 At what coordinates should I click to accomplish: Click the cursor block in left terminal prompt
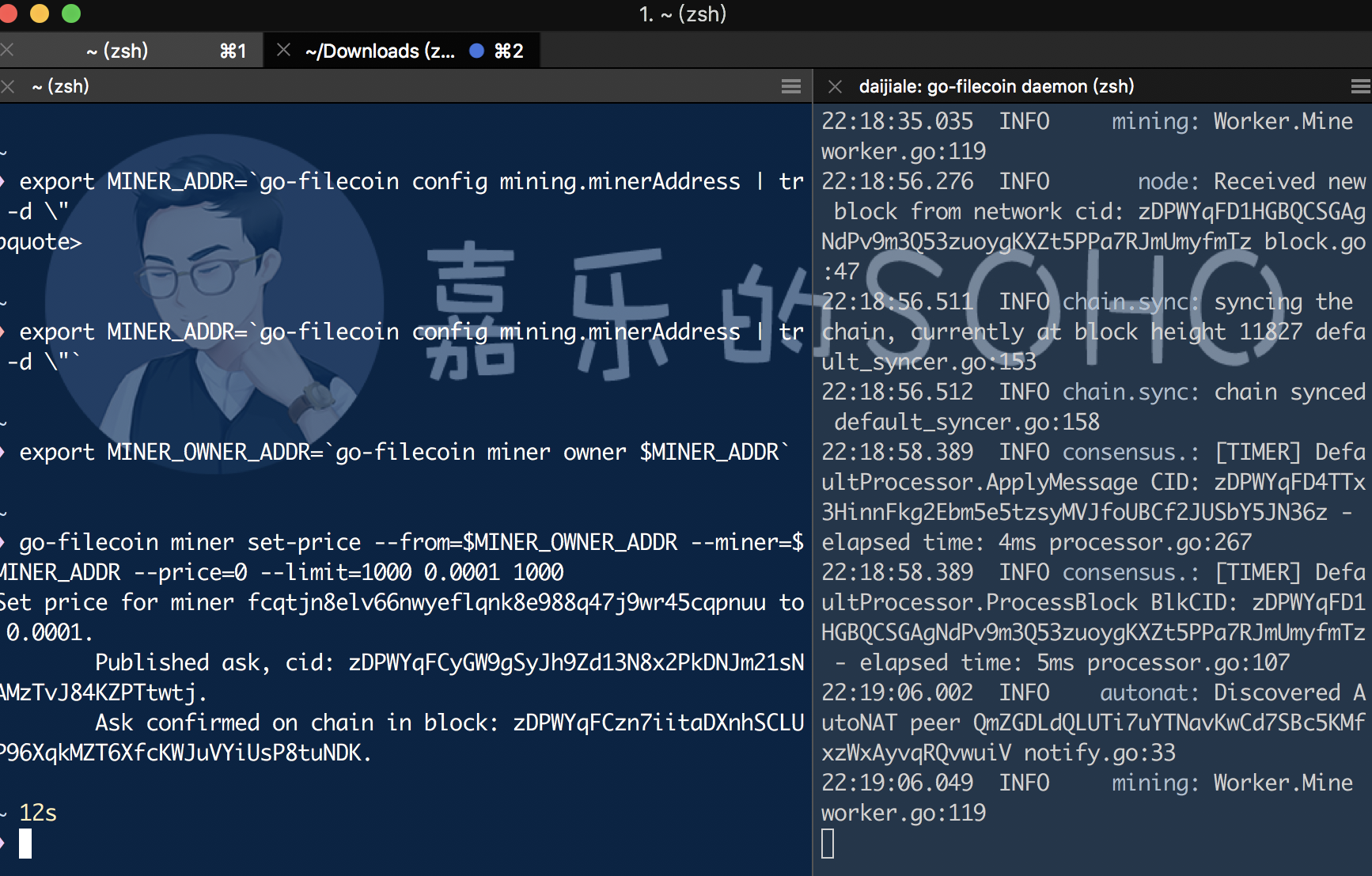click(x=25, y=844)
